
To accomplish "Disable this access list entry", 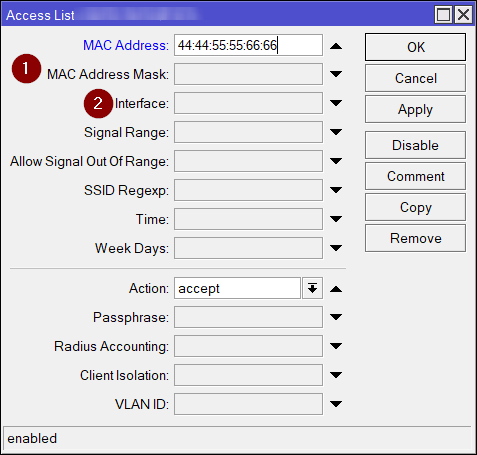I will (x=415, y=145).
